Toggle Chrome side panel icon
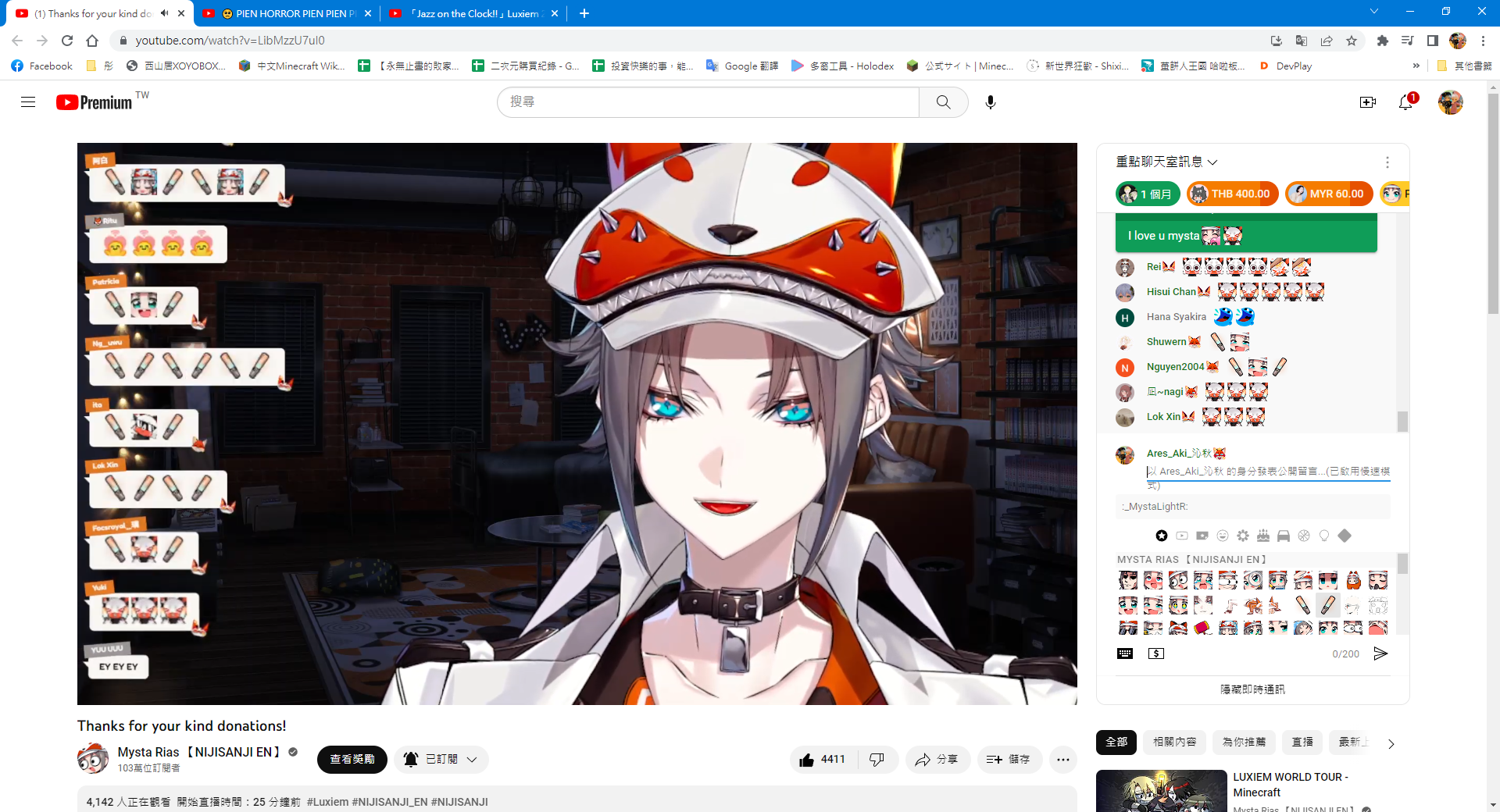Image resolution: width=1500 pixels, height=812 pixels. pyautogui.click(x=1432, y=41)
